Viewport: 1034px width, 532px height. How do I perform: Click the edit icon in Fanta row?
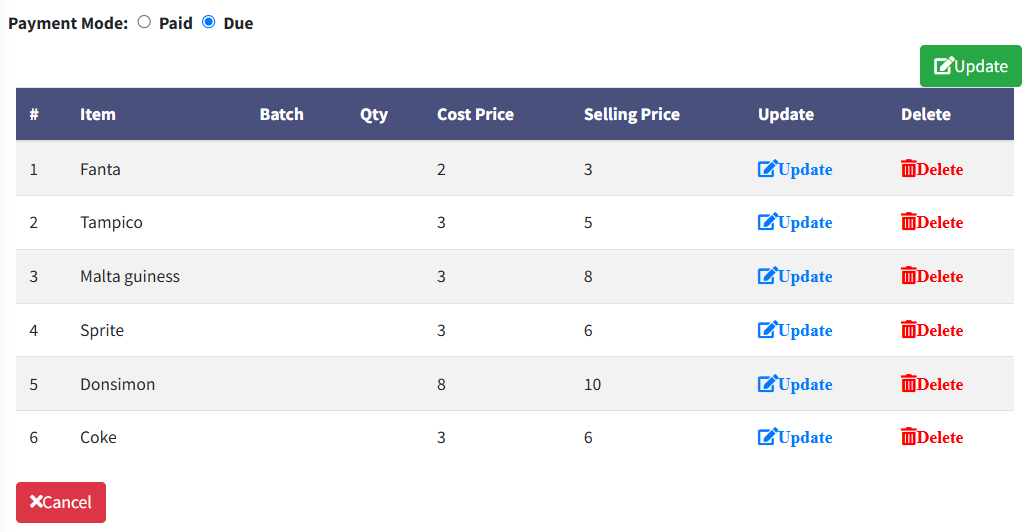tap(767, 169)
